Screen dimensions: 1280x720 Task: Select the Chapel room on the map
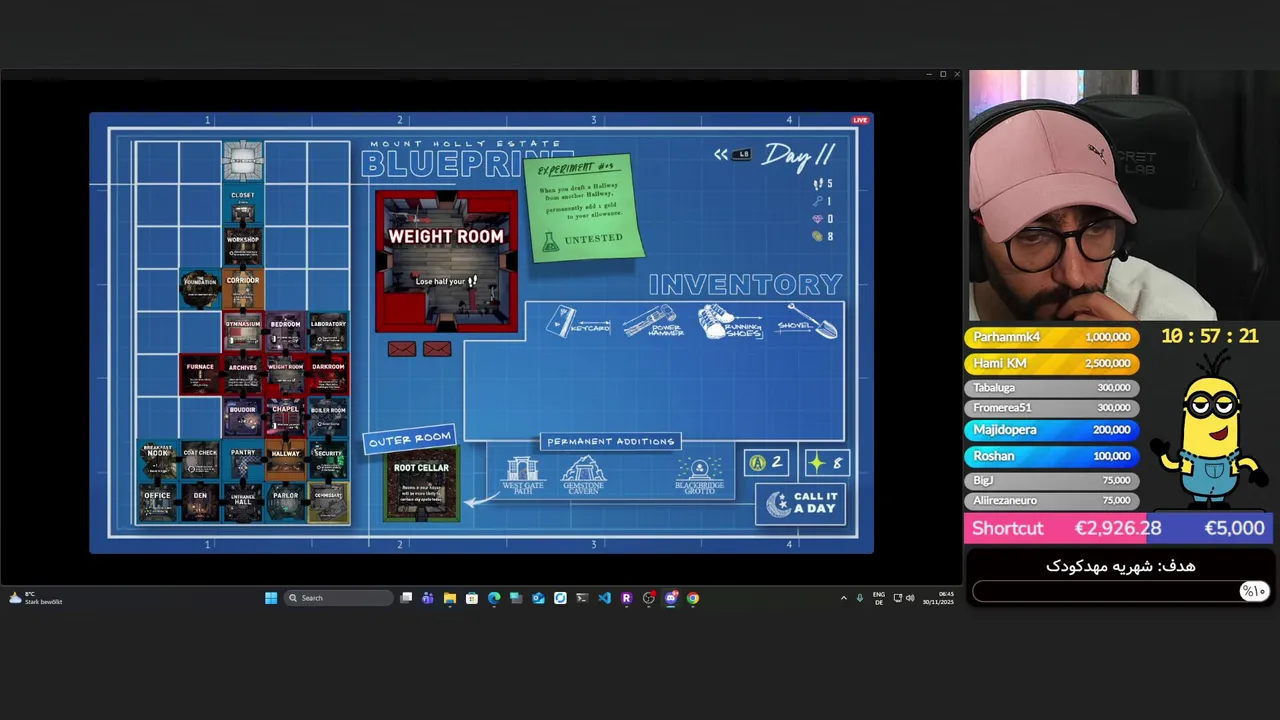tap(286, 418)
